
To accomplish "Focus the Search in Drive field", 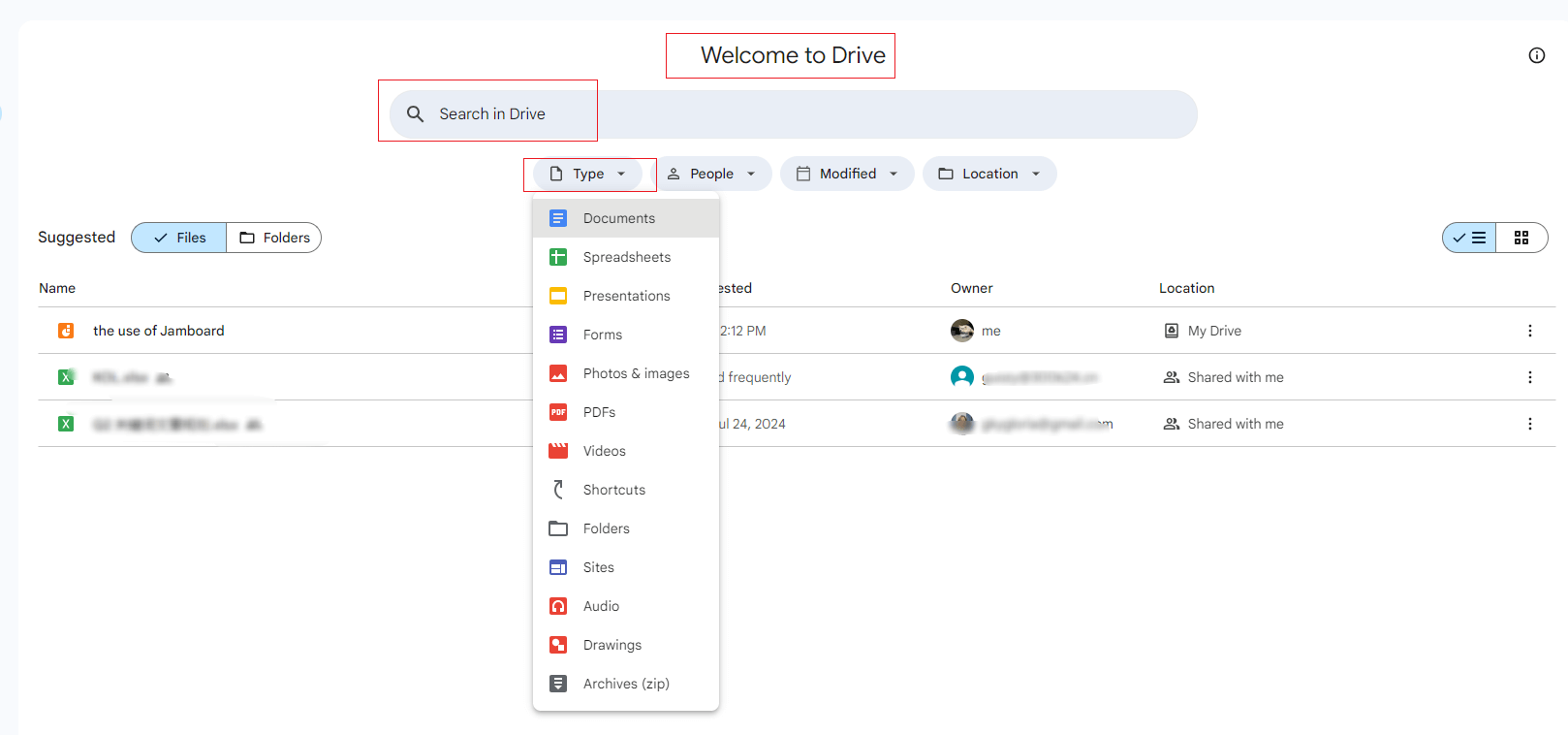I will click(x=793, y=114).
